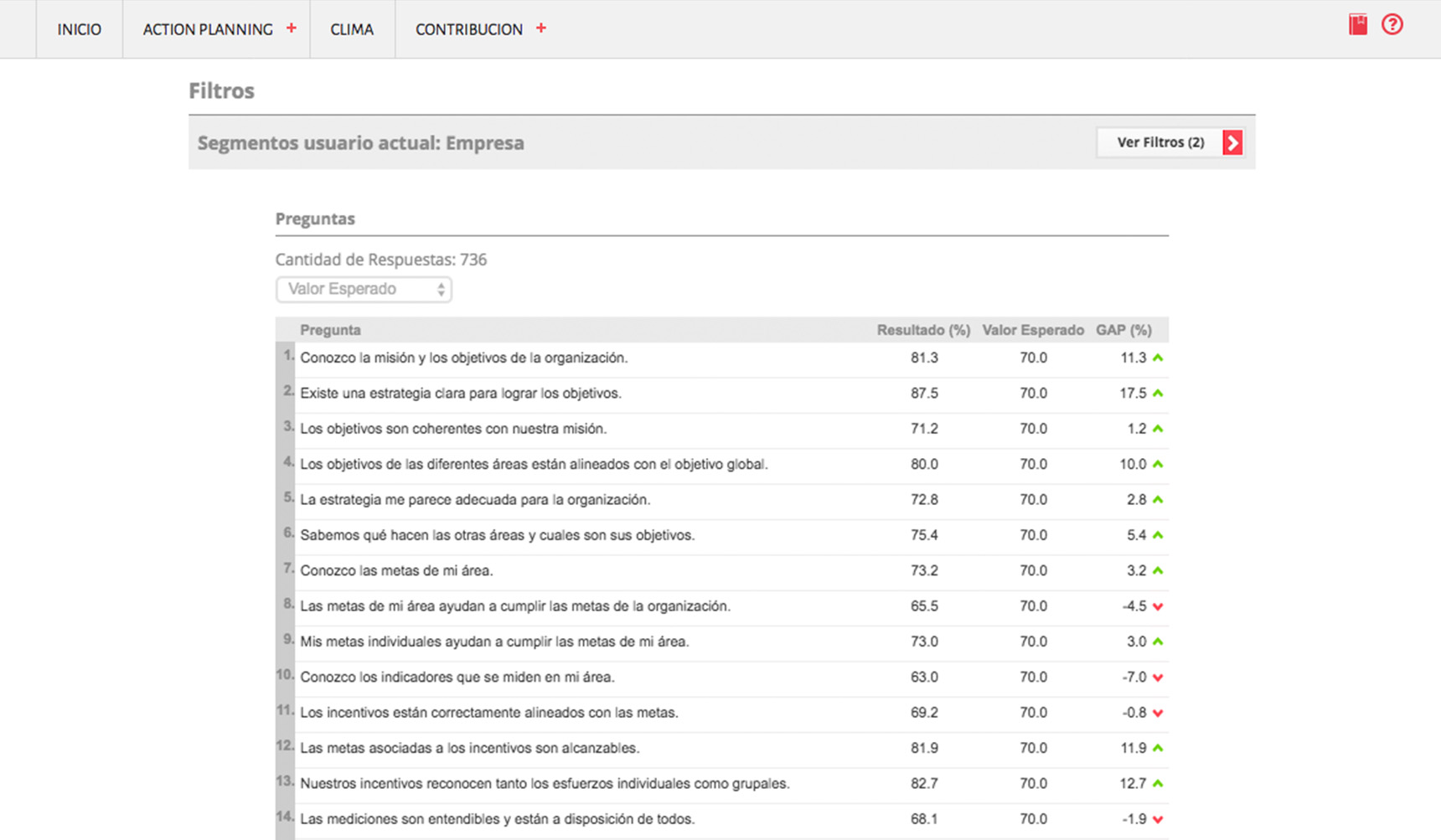The image size is (1441, 840).
Task: Click red down arrow for GAP -7.0
Action: 1158,678
